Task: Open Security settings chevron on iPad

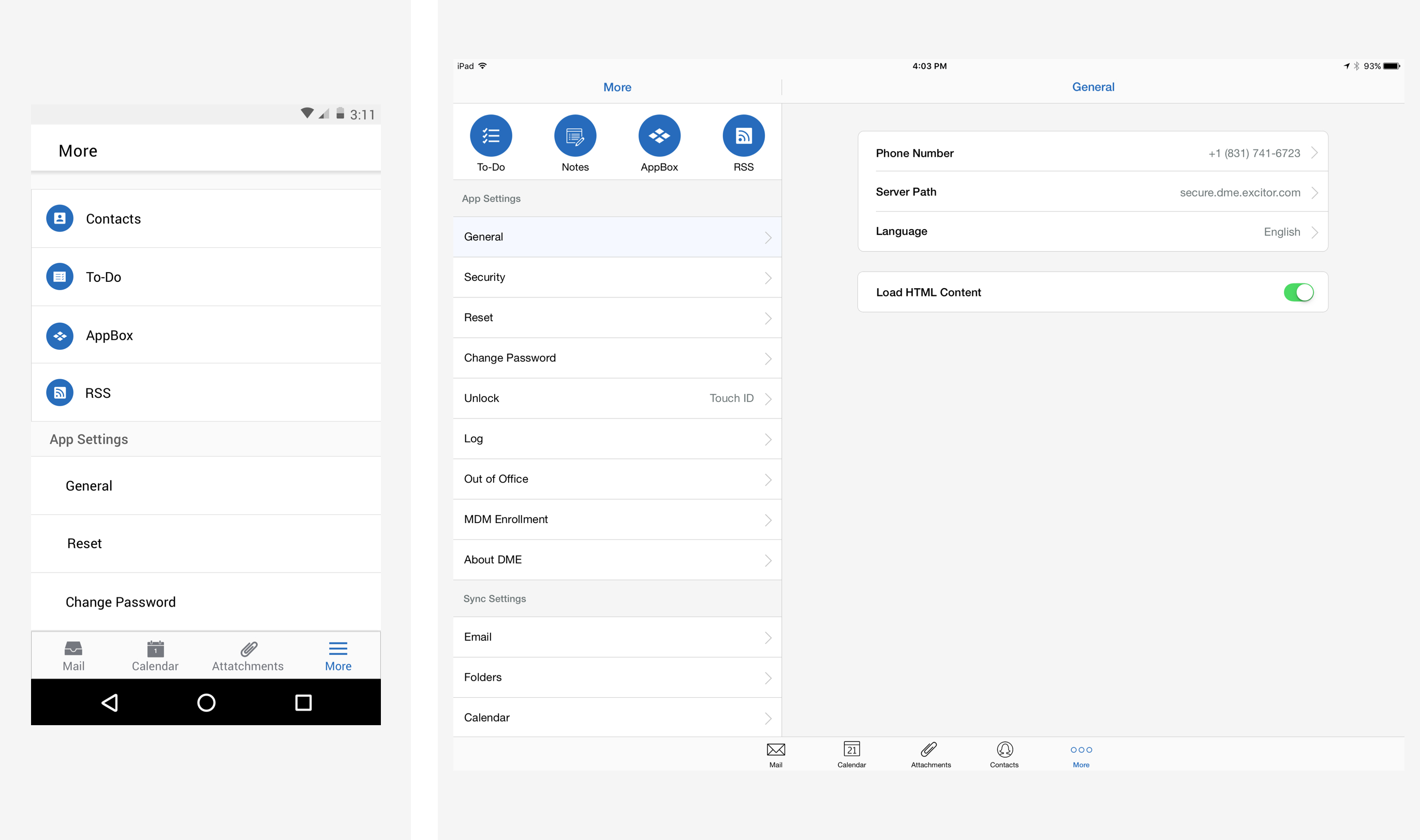Action: (768, 278)
